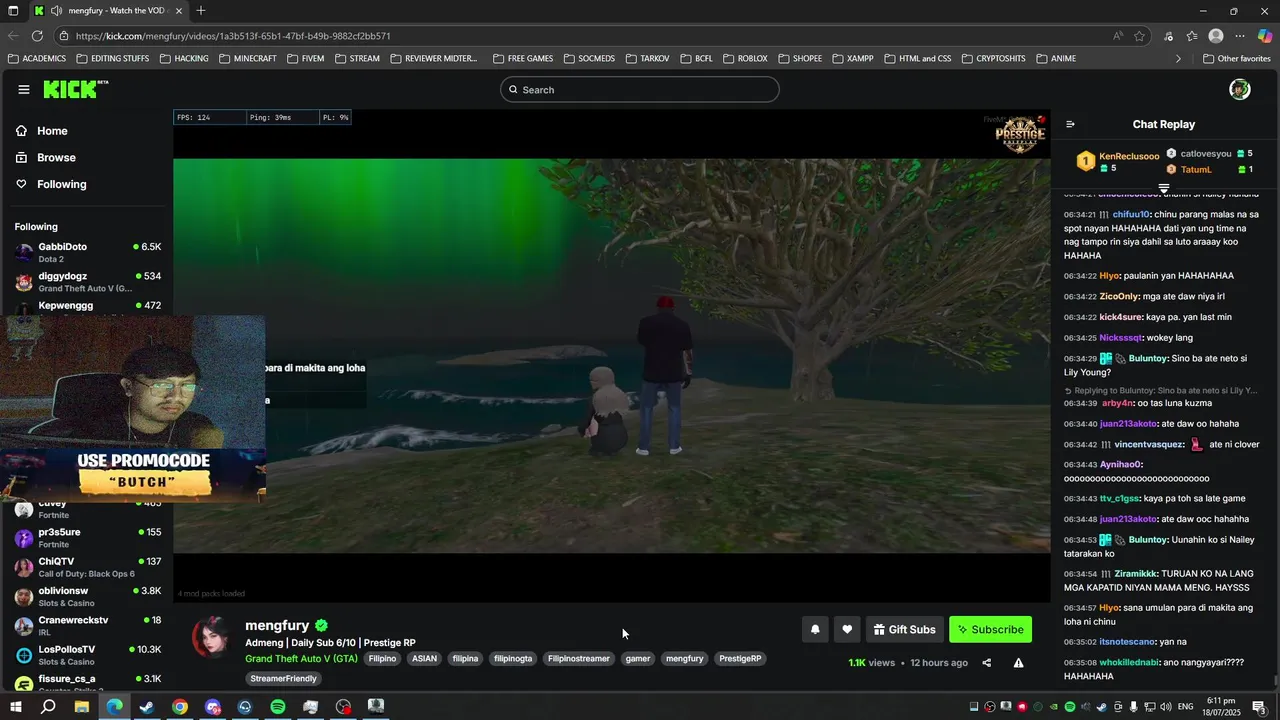Click KenReclusooo top gifter name
The height and width of the screenshot is (720, 1280).
click(x=1129, y=156)
